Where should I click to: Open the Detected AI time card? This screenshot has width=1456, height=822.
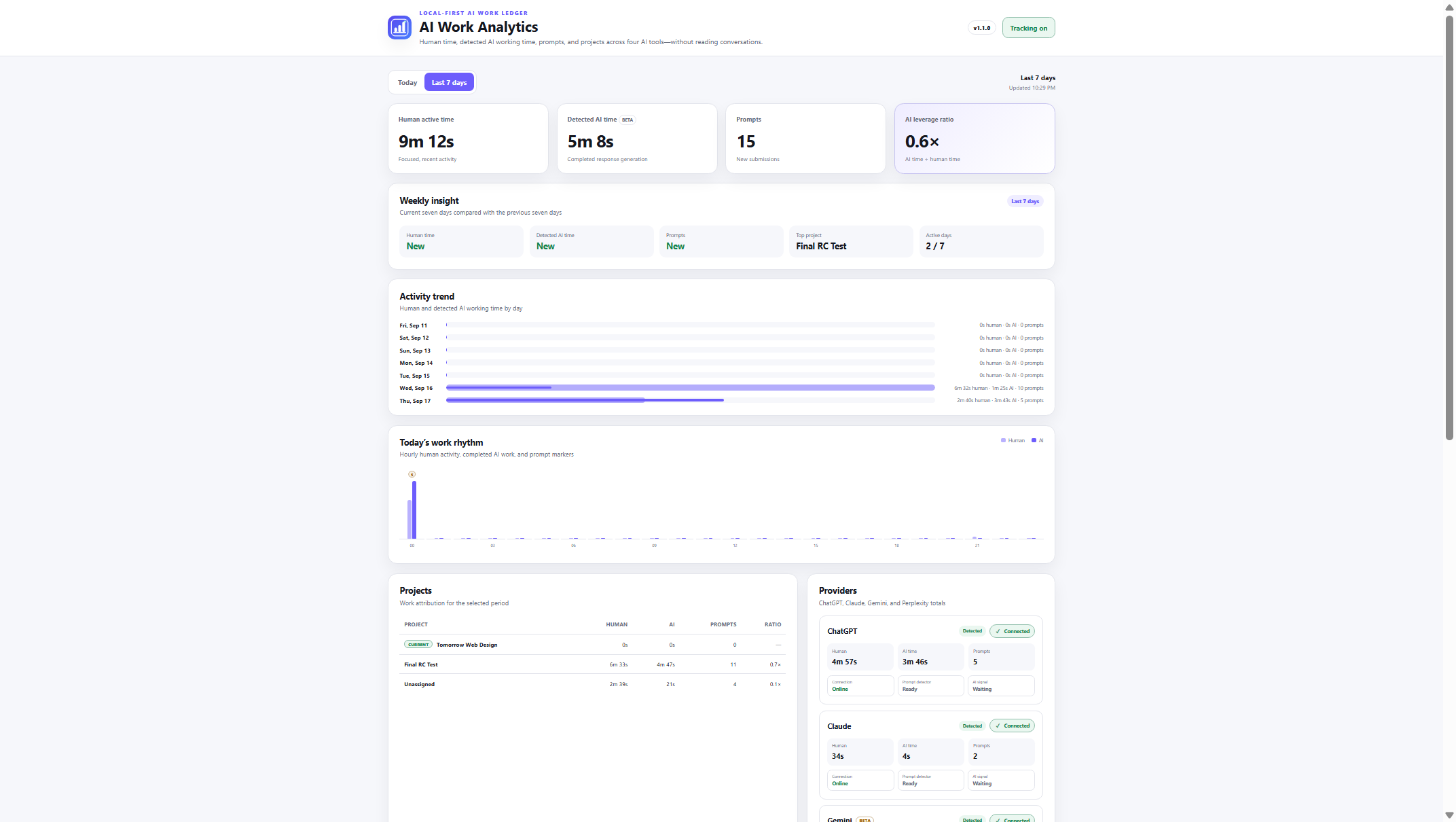[637, 139]
